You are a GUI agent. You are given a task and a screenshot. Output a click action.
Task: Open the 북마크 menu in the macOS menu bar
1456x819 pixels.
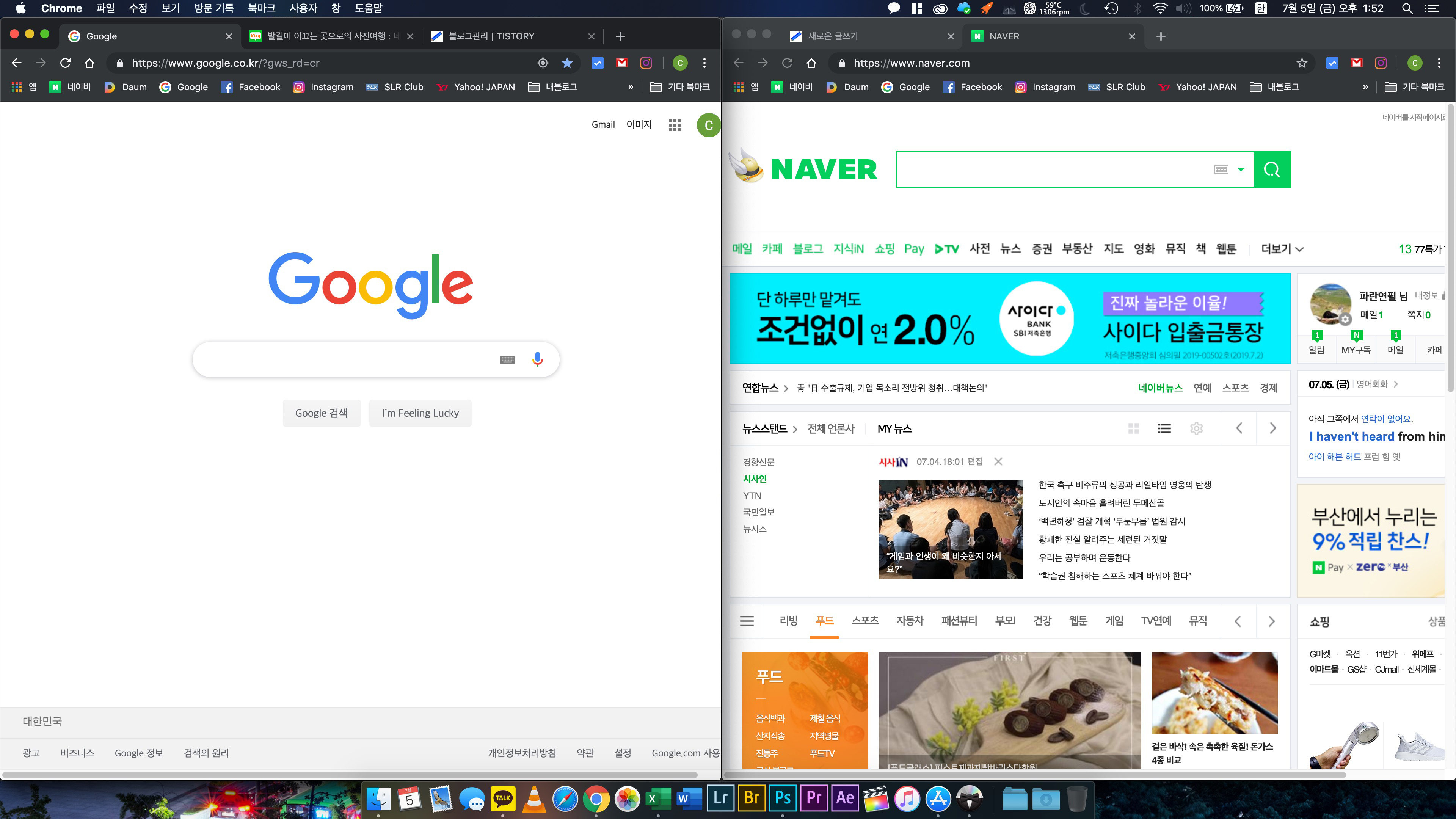[x=261, y=8]
